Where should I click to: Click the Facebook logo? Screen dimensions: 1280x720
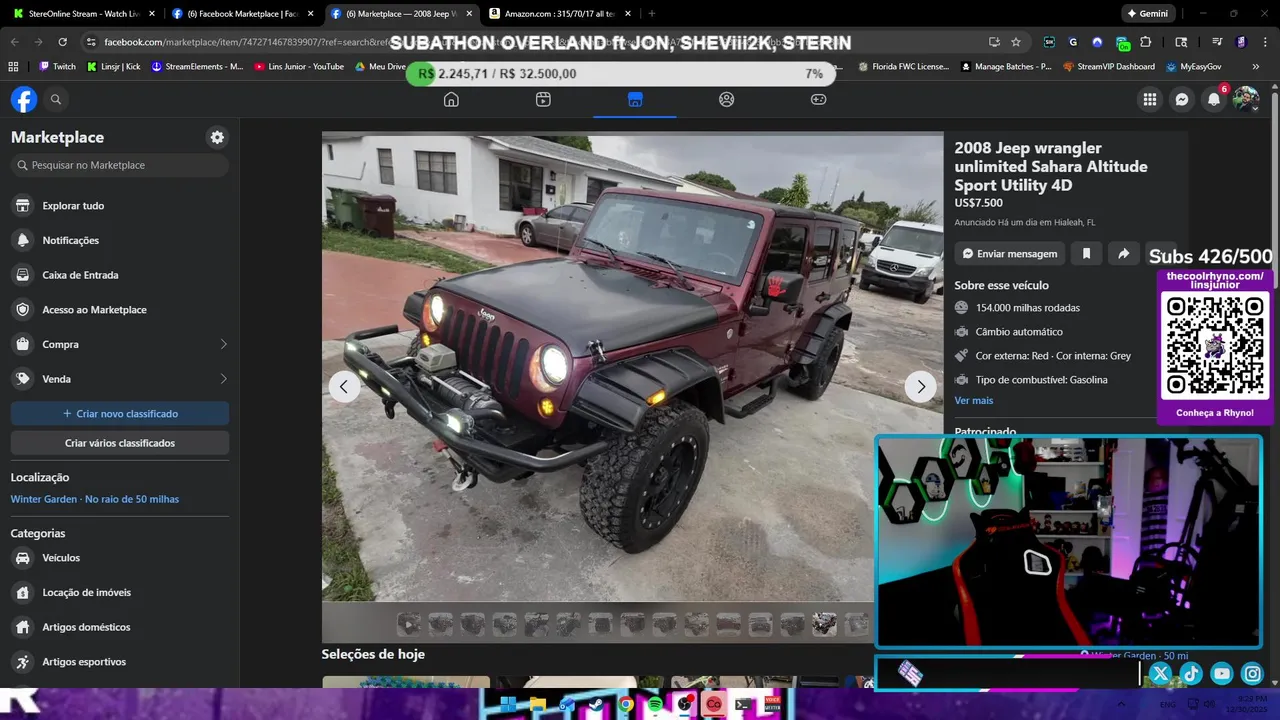coord(24,99)
